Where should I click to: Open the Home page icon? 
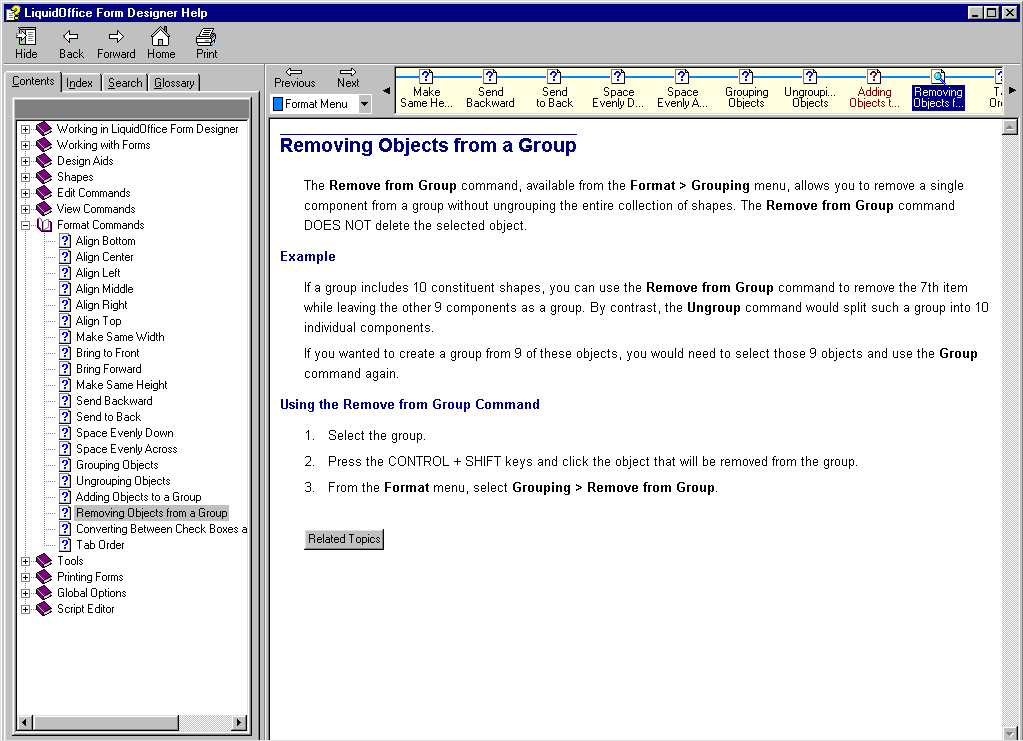[160, 44]
